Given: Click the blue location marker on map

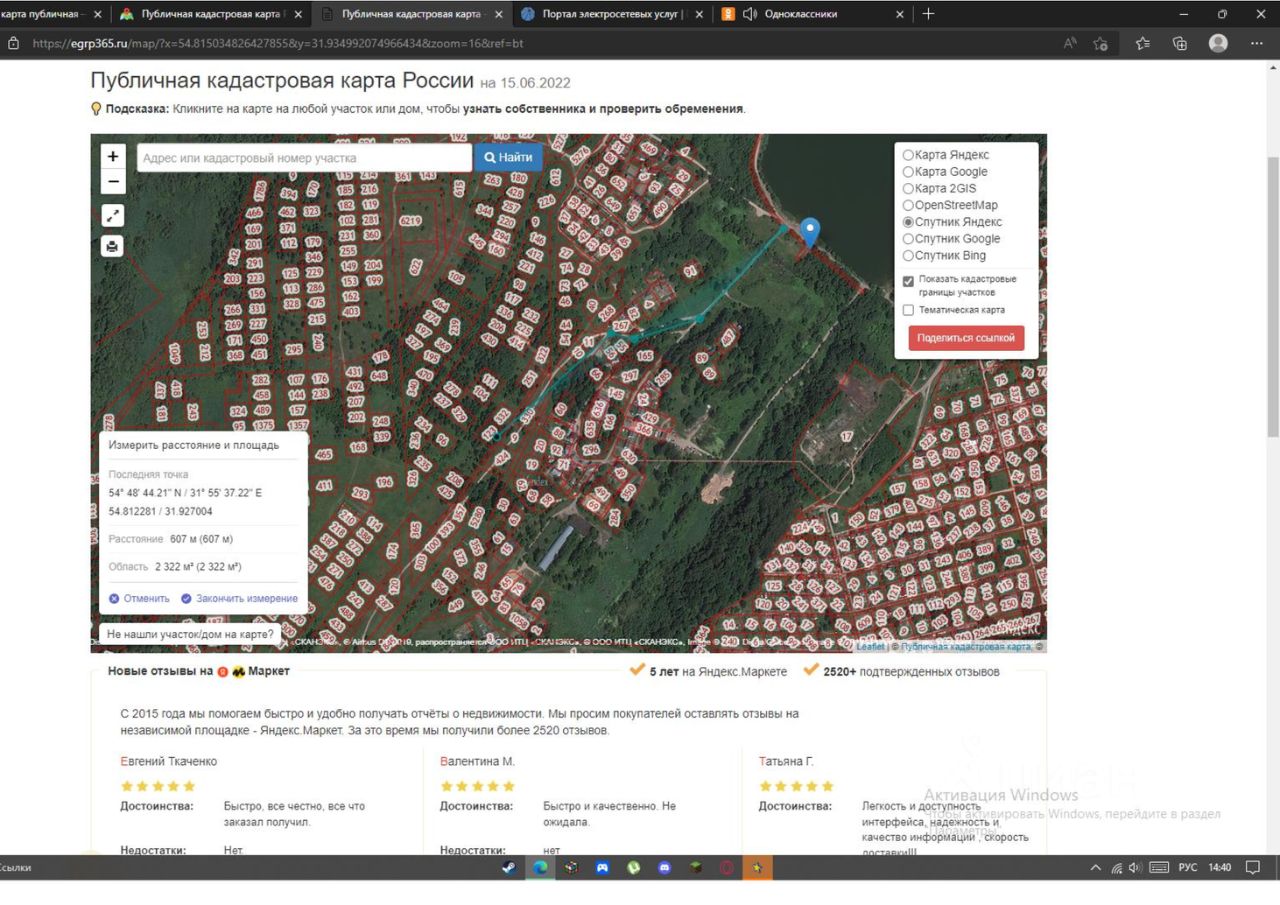Looking at the screenshot, I should 811,232.
